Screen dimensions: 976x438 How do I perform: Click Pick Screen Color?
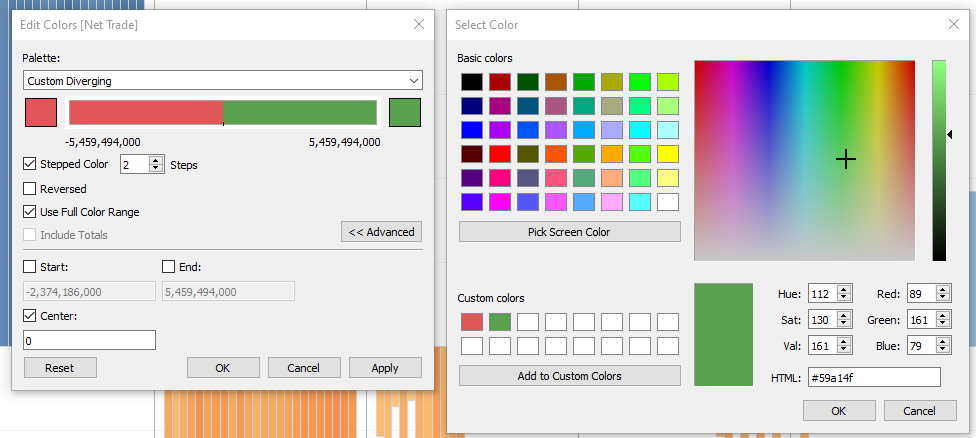569,232
